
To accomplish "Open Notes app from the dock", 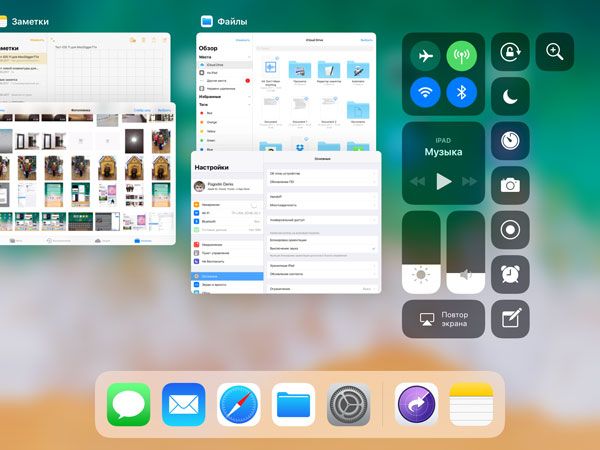I will click(471, 404).
